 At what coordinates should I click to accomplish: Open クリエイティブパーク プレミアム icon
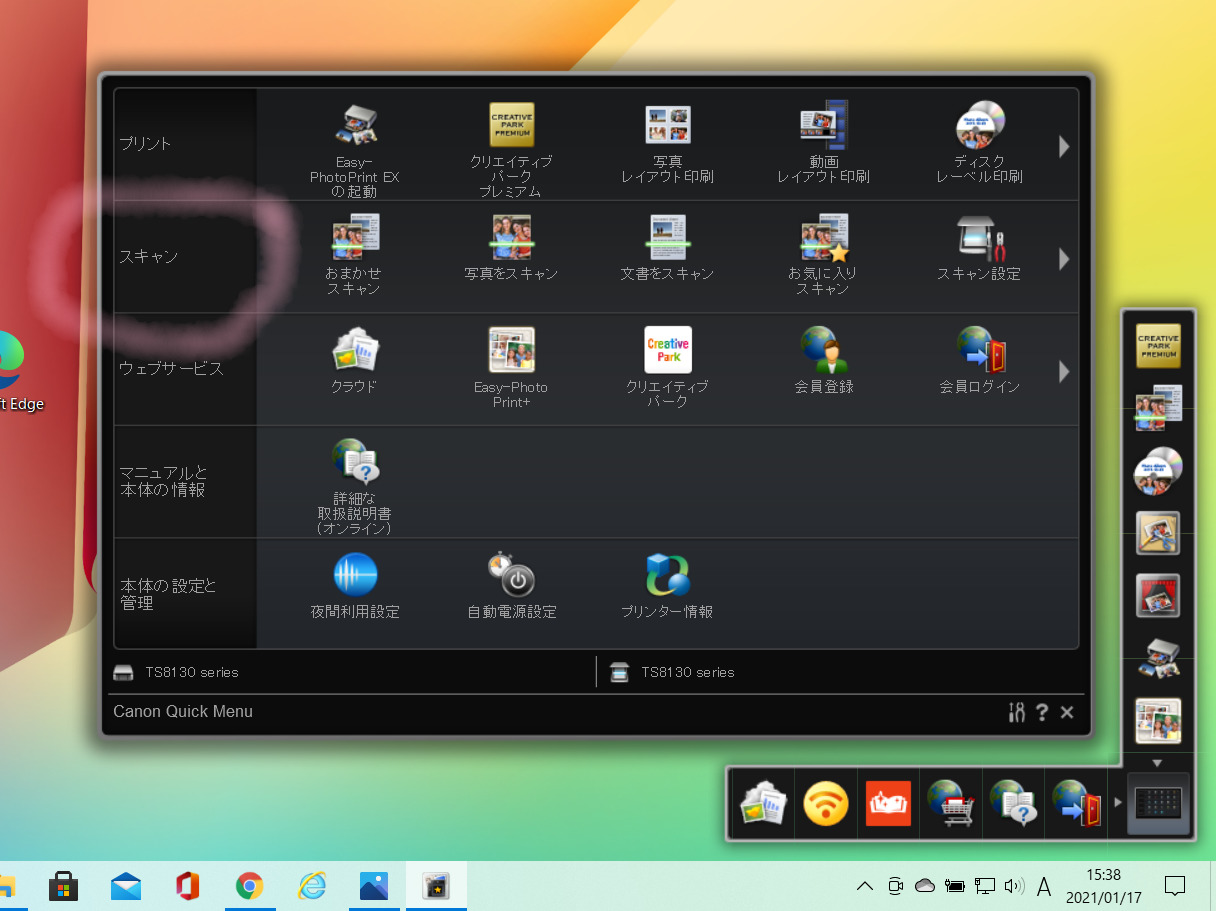(511, 126)
